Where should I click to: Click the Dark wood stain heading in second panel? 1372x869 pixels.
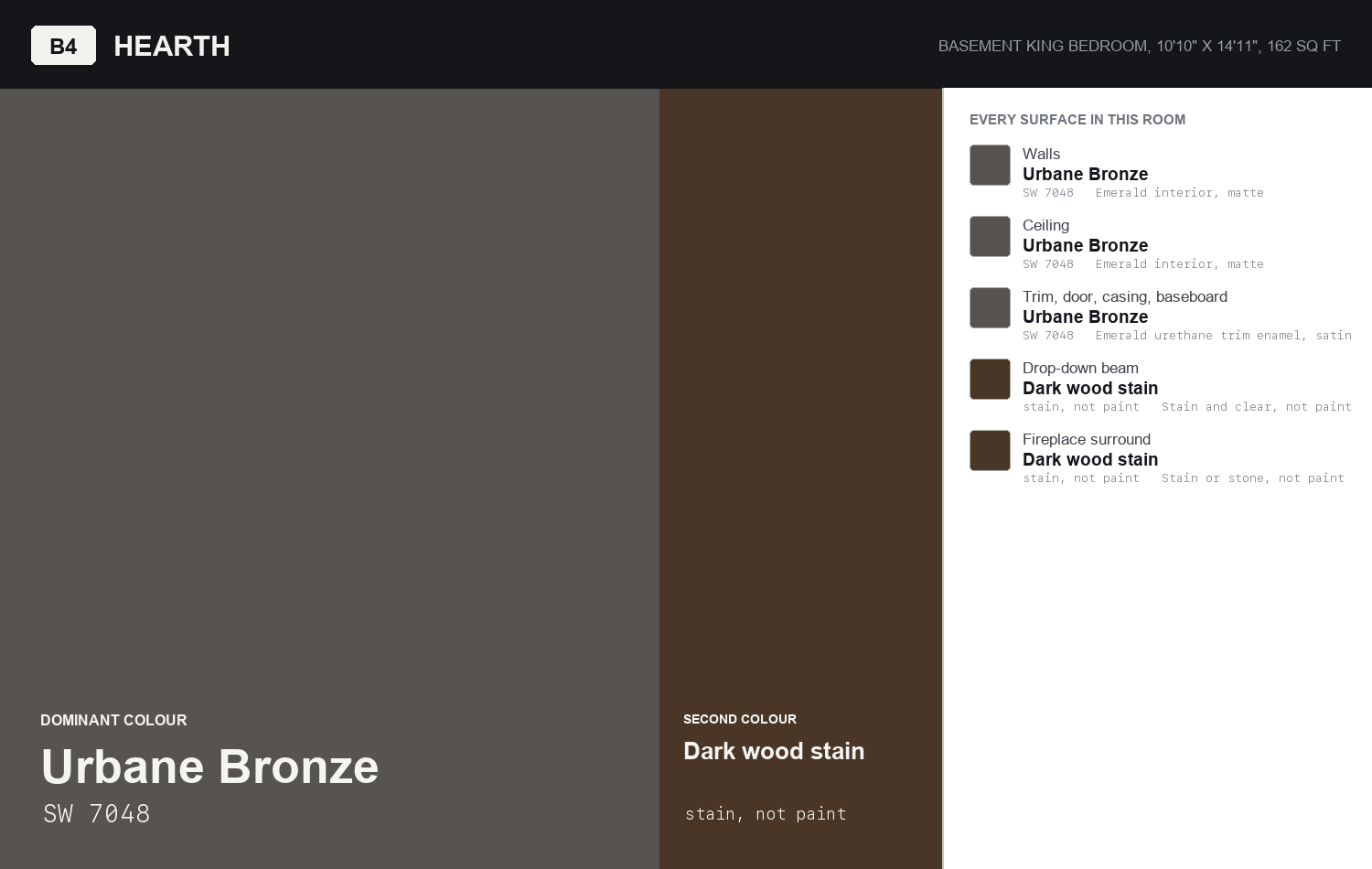774,751
